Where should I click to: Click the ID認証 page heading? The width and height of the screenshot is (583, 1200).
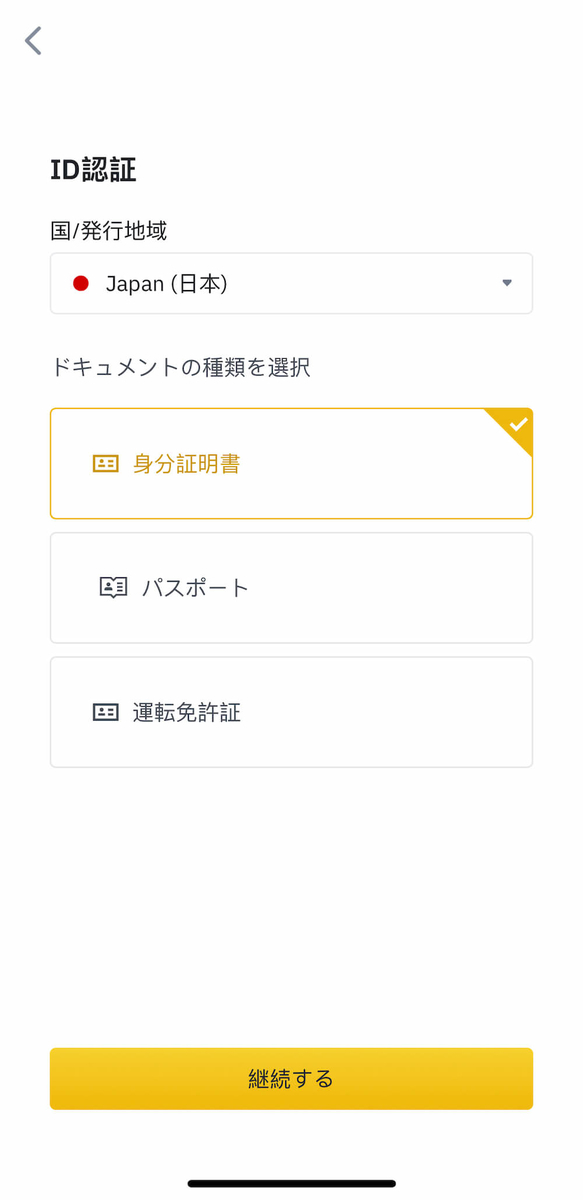[x=93, y=170]
